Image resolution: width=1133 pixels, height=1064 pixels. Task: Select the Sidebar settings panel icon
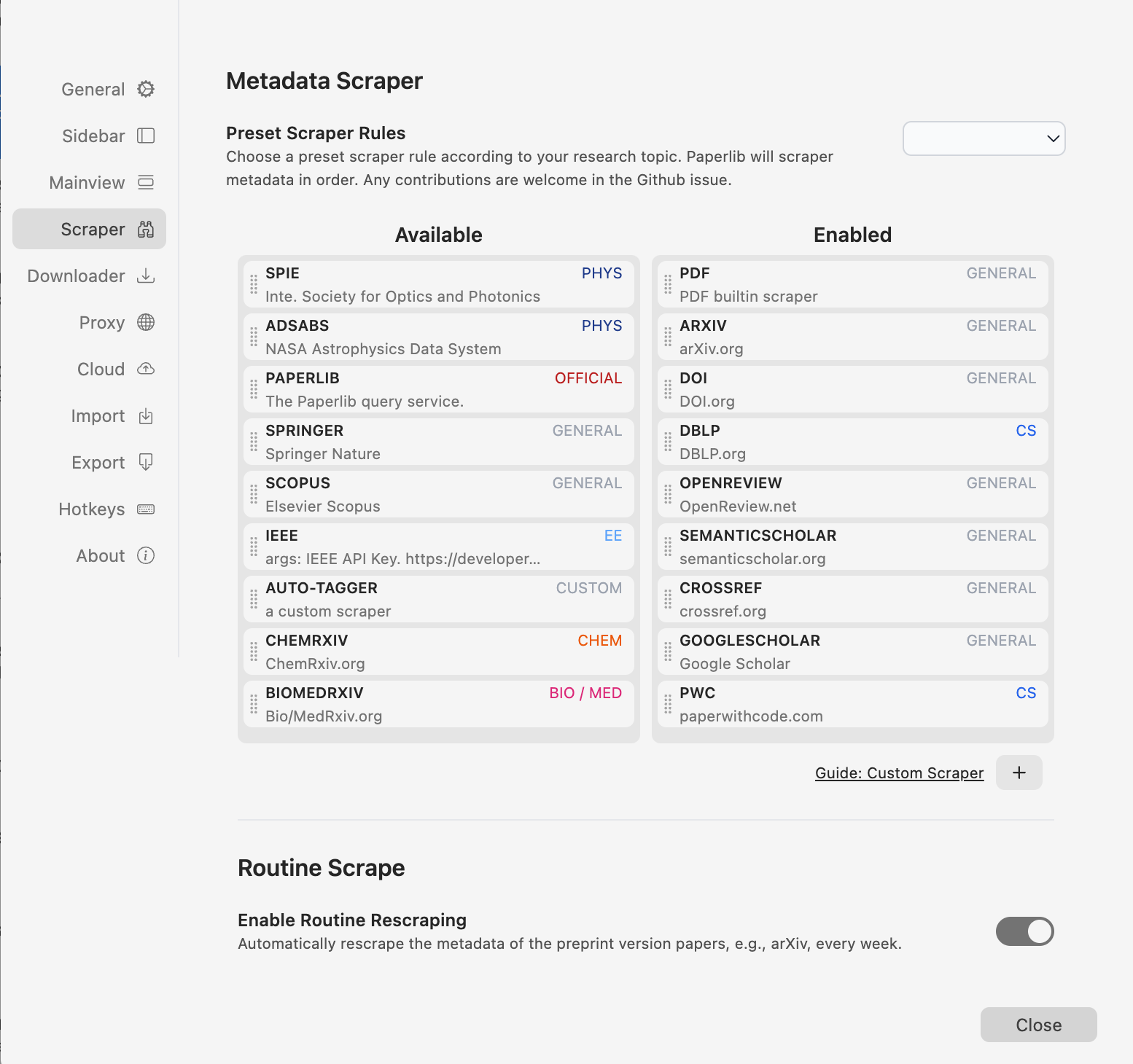(146, 136)
